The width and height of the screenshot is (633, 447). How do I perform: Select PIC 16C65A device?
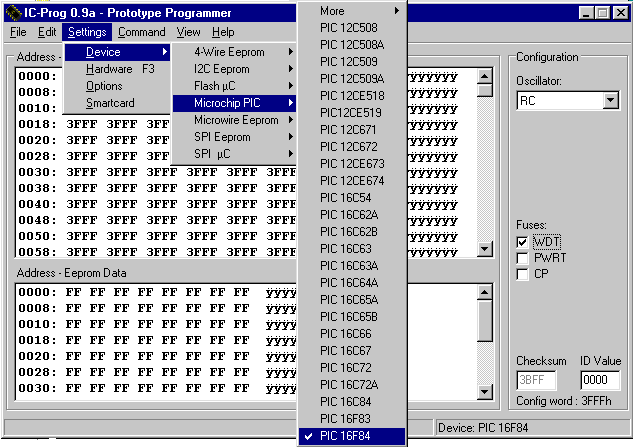352,300
